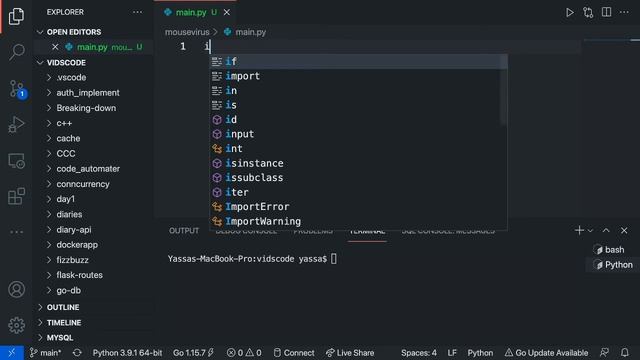
Task: Select Python 3.9.1 64-bit interpreter
Action: (x=127, y=353)
